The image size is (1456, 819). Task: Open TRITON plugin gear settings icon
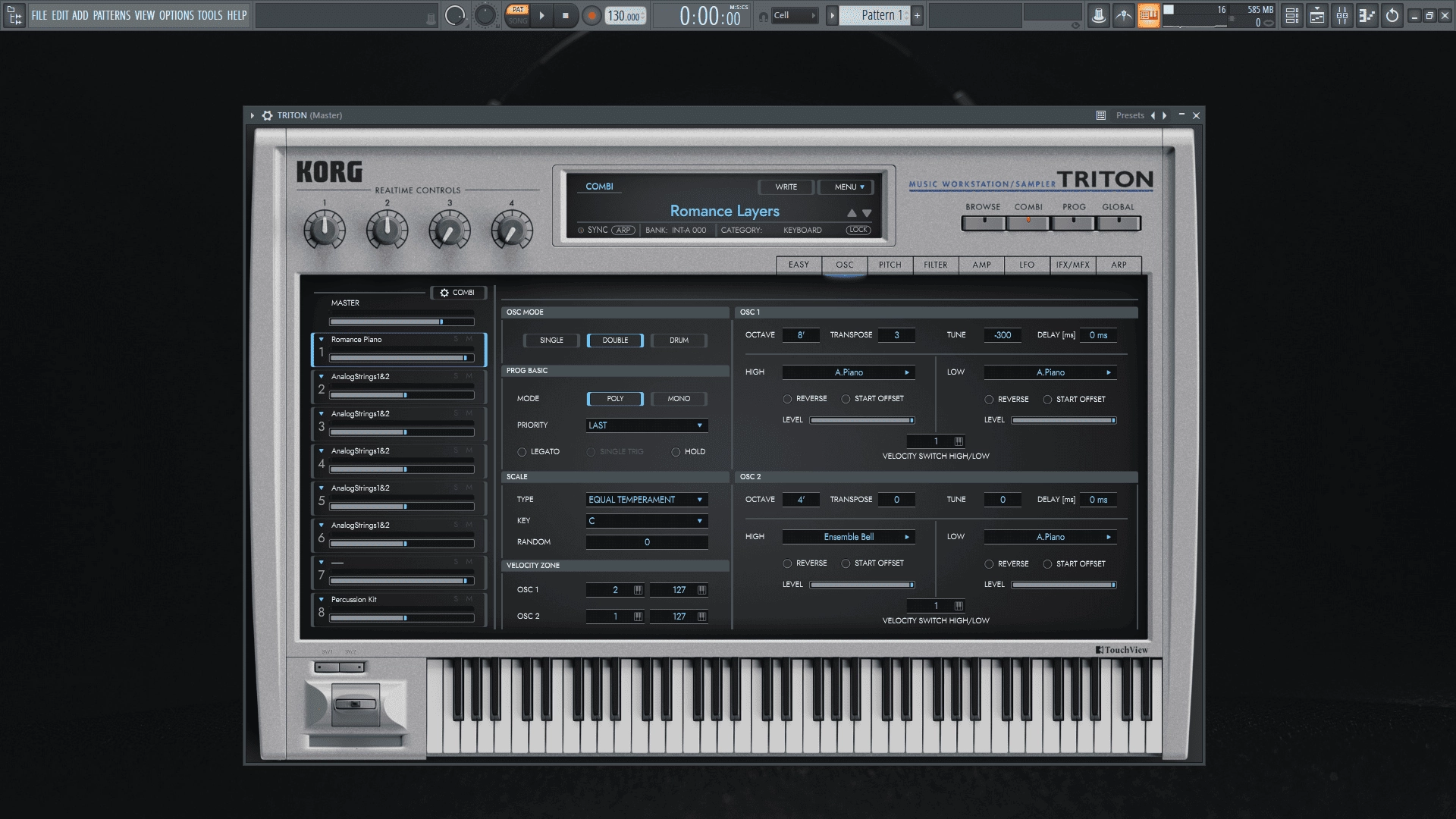(x=267, y=115)
